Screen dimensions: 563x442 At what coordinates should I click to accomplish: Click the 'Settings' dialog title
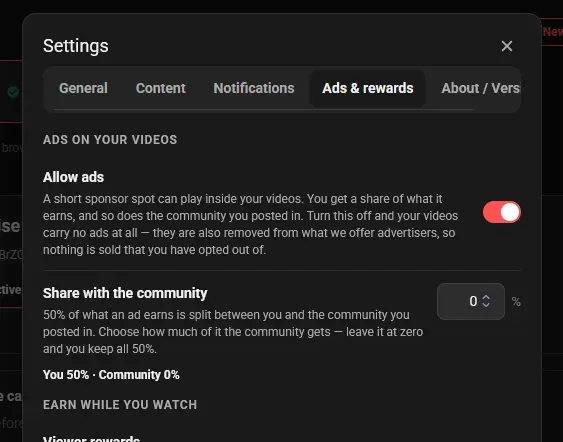tap(76, 46)
